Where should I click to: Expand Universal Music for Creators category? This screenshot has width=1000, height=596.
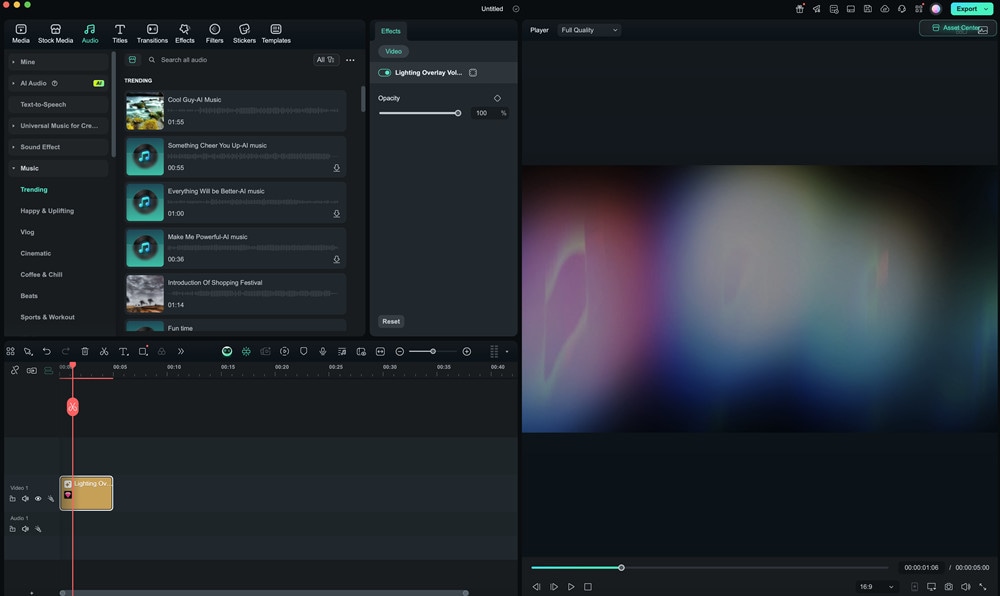[59, 126]
